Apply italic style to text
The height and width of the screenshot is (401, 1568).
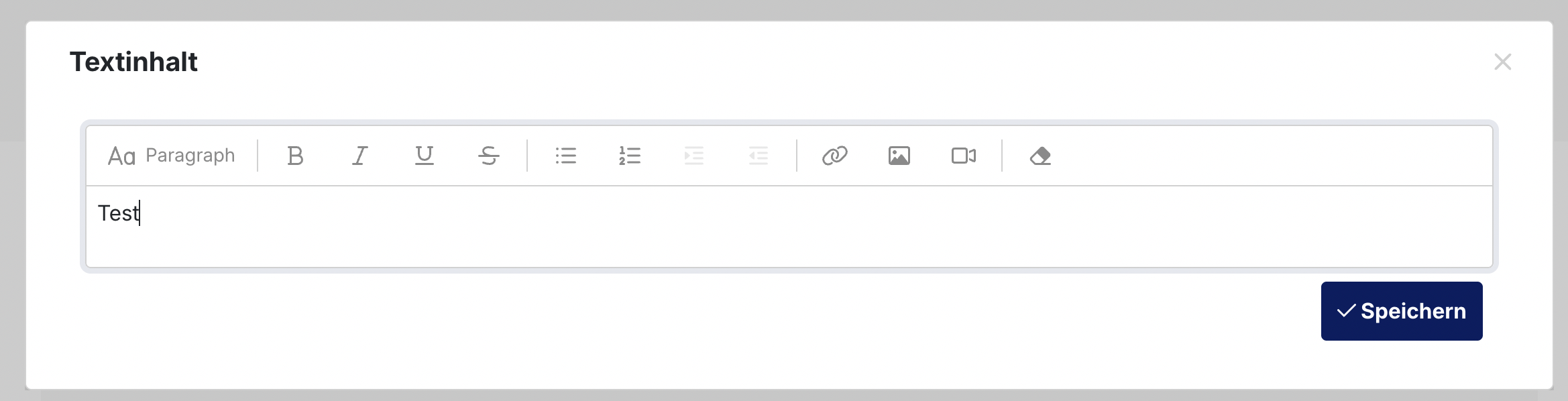(x=359, y=156)
